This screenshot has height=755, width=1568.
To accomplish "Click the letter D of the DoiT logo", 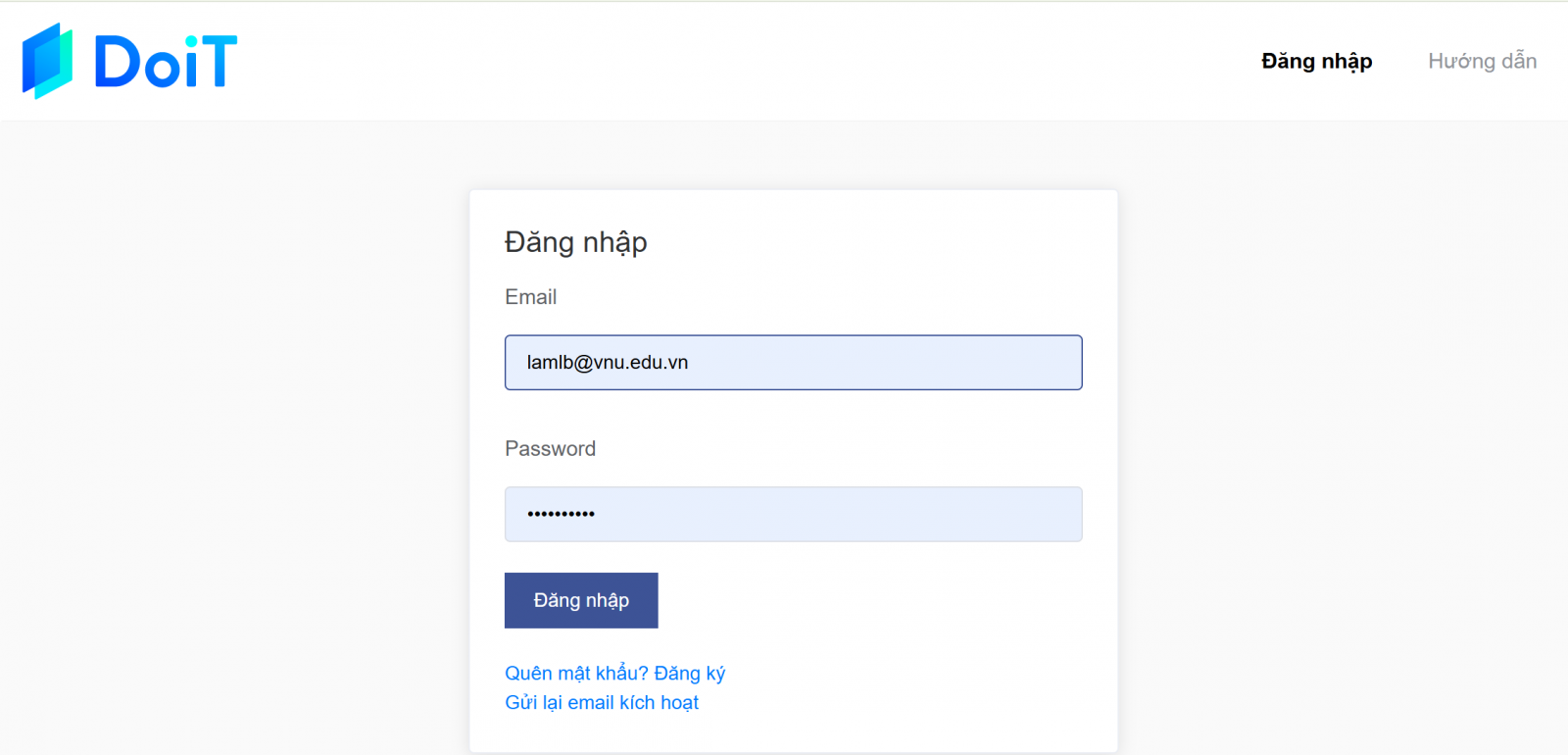I will (118, 62).
